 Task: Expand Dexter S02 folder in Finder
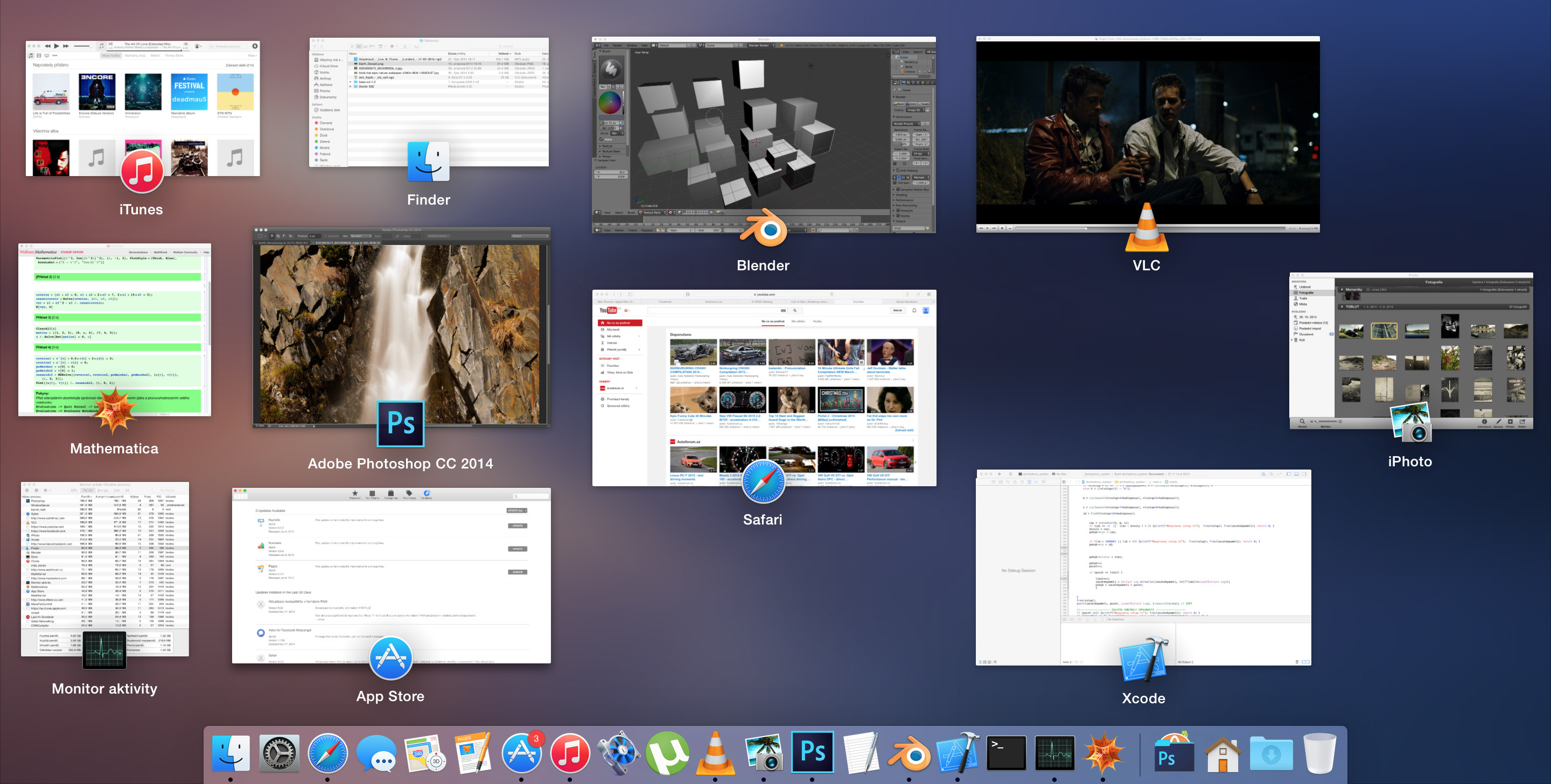(x=351, y=86)
